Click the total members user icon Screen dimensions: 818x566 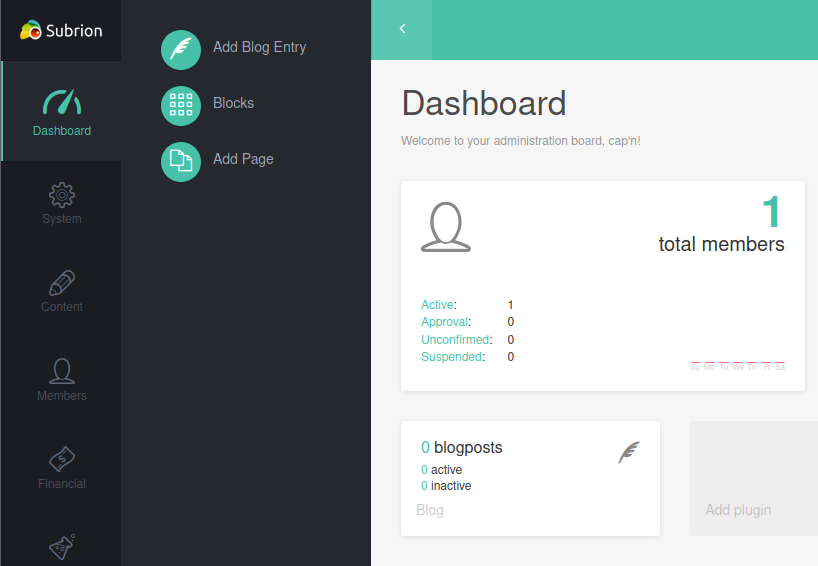(445, 227)
